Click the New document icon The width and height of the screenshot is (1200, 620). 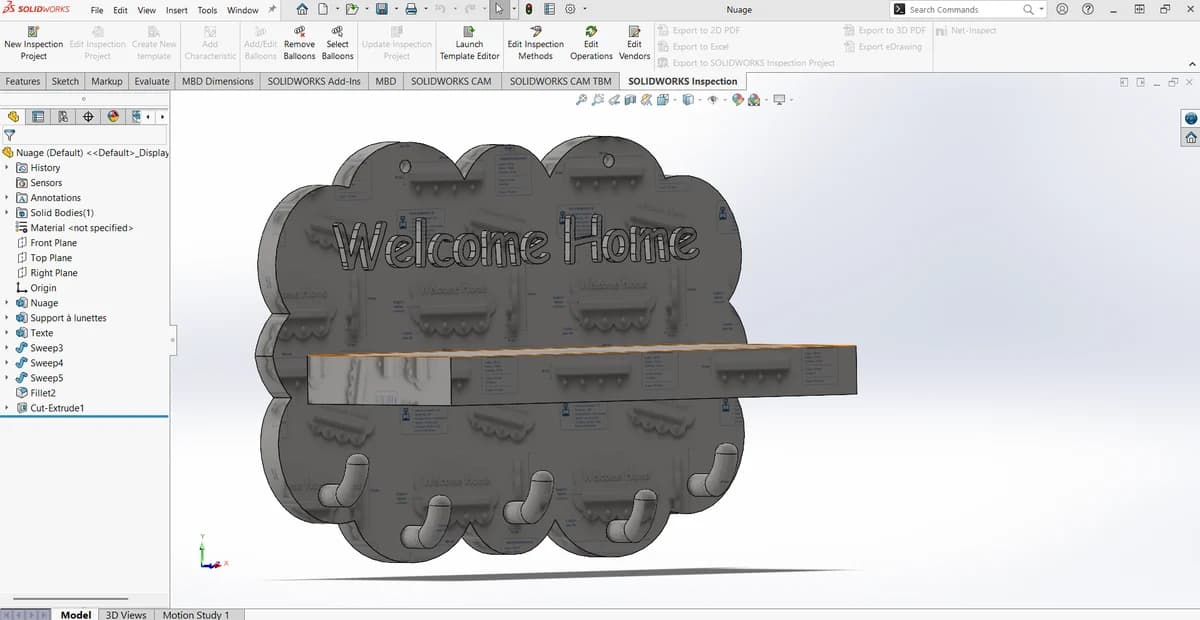(323, 9)
